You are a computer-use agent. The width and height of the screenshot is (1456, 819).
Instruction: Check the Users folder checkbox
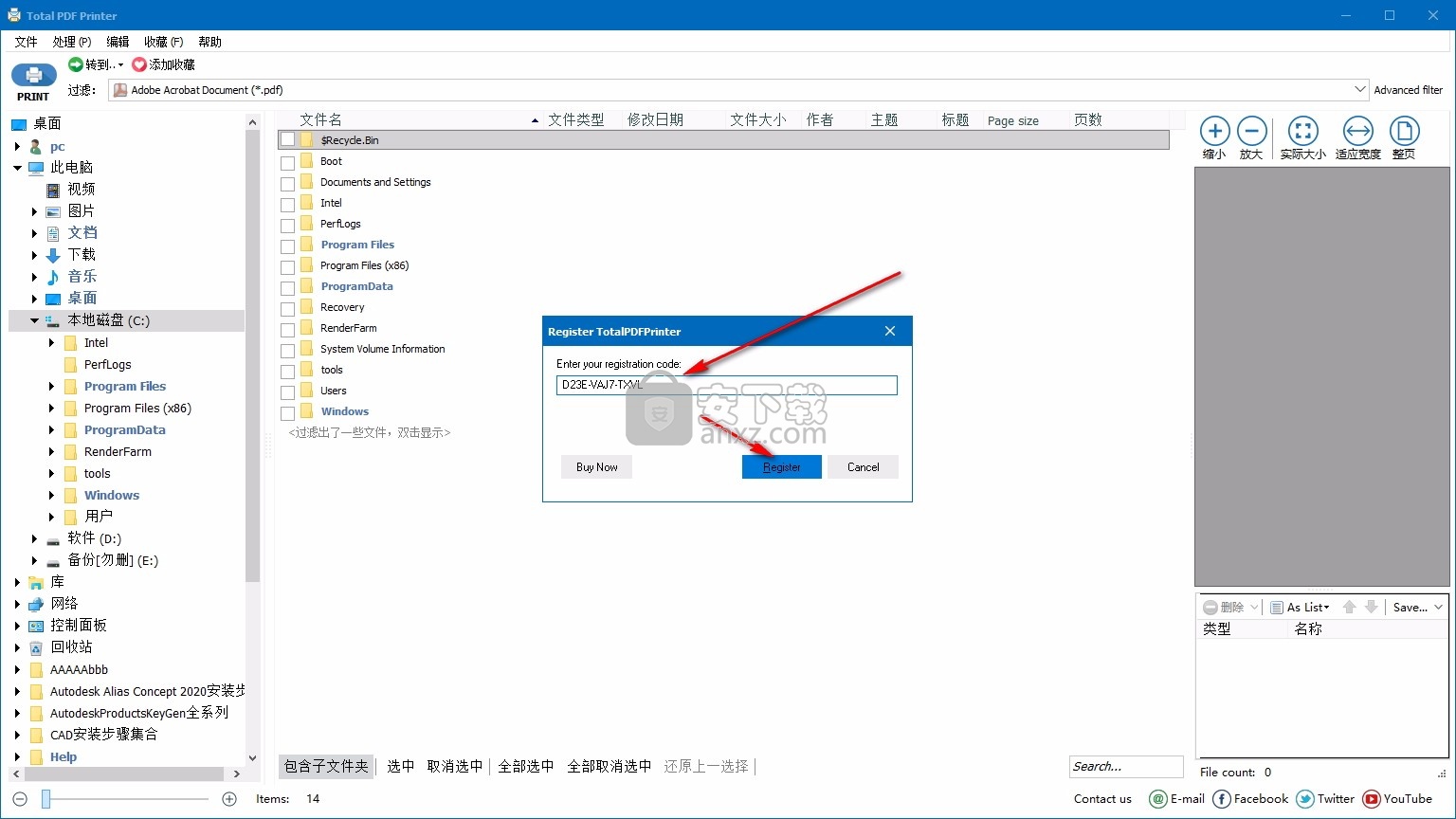pyautogui.click(x=288, y=392)
